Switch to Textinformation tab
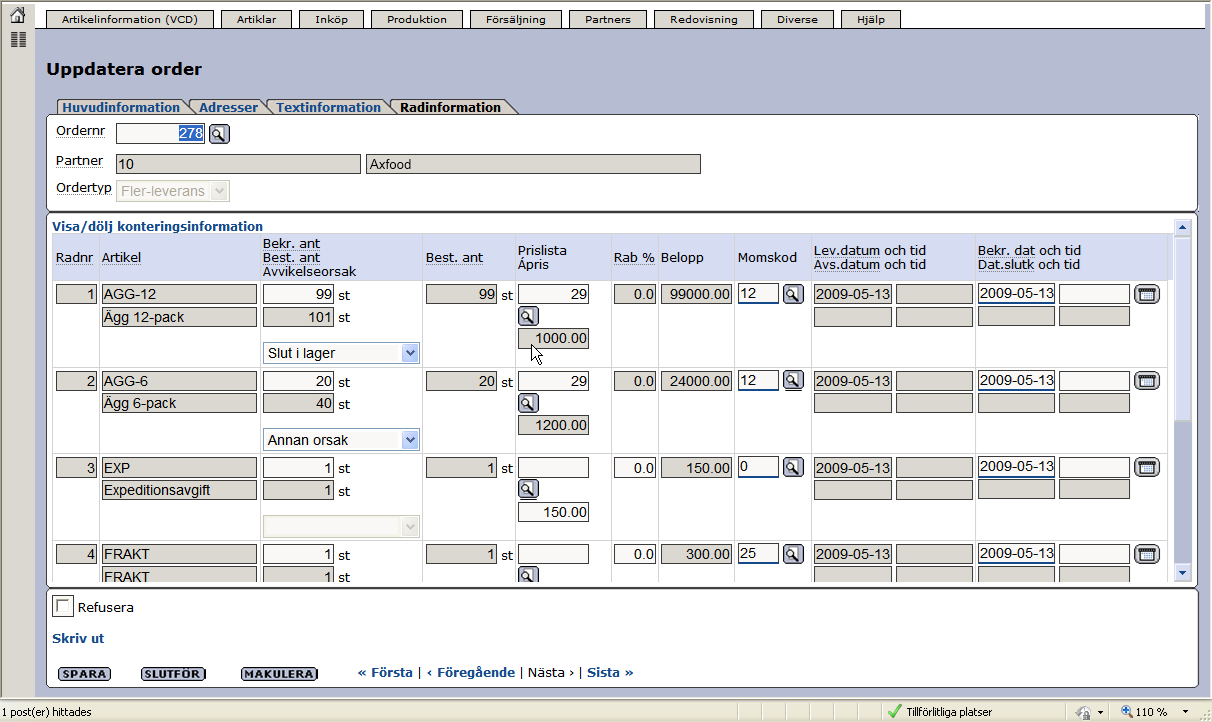Image resolution: width=1212 pixels, height=722 pixels. click(x=328, y=107)
